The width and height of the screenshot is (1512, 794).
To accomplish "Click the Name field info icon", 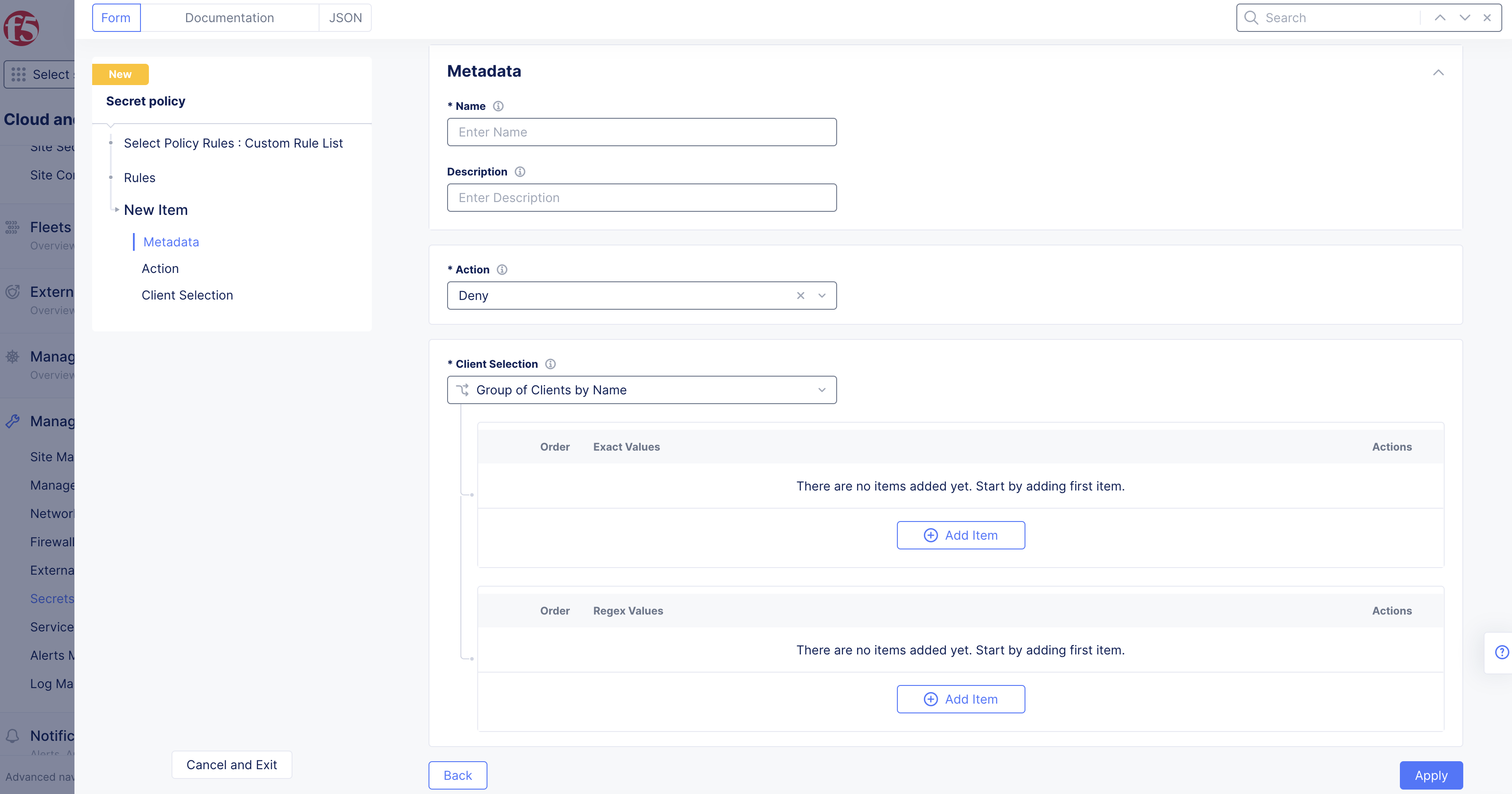I will [x=498, y=106].
